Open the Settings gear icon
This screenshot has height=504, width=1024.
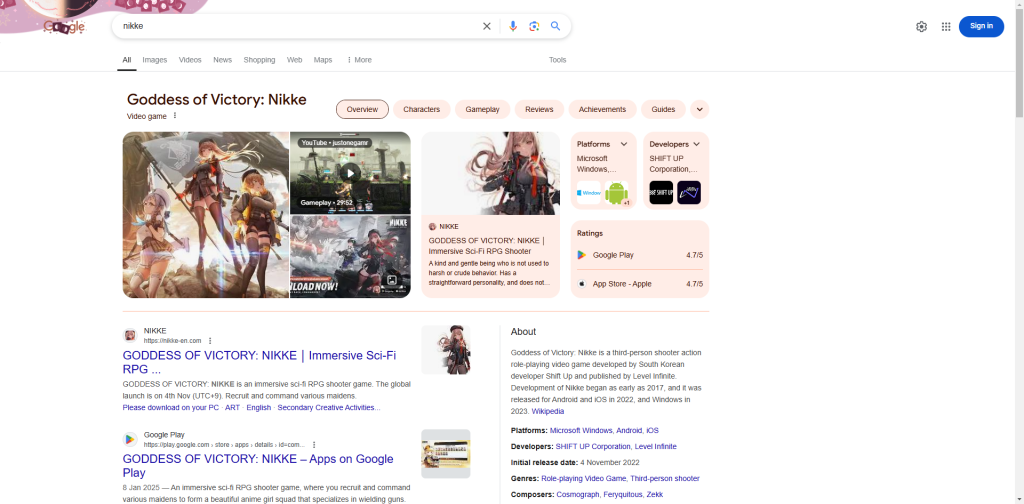[921, 27]
